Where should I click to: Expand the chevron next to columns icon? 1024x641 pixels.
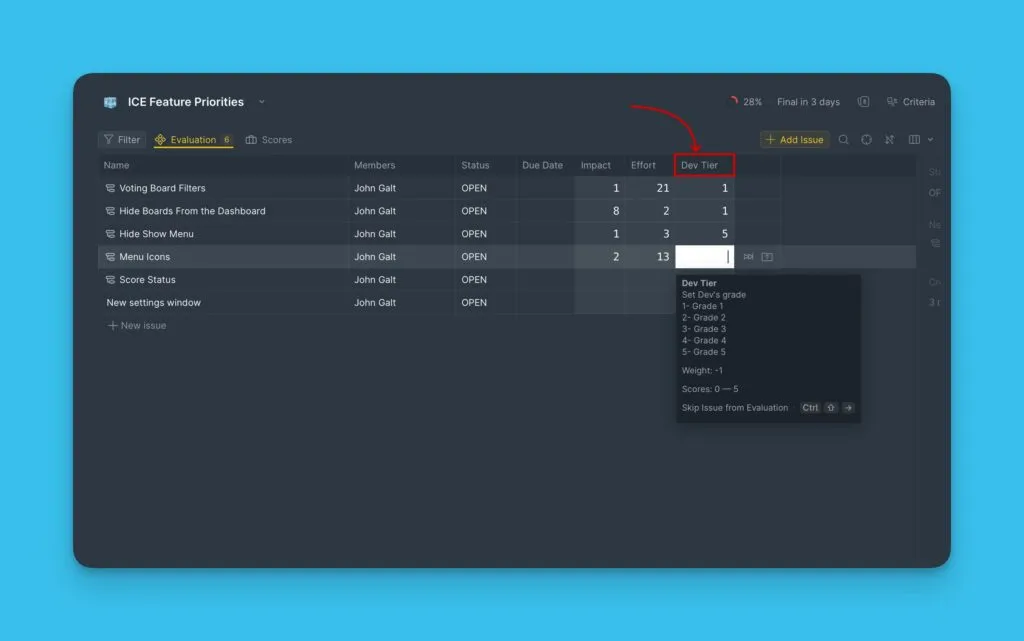point(930,140)
